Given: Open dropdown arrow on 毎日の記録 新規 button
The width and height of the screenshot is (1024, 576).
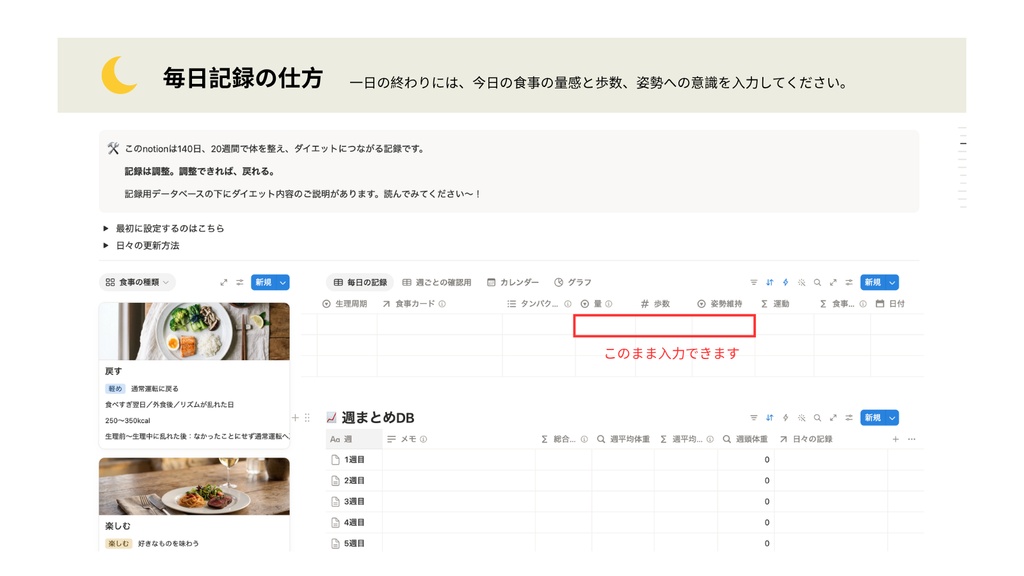Looking at the screenshot, I should coord(892,282).
